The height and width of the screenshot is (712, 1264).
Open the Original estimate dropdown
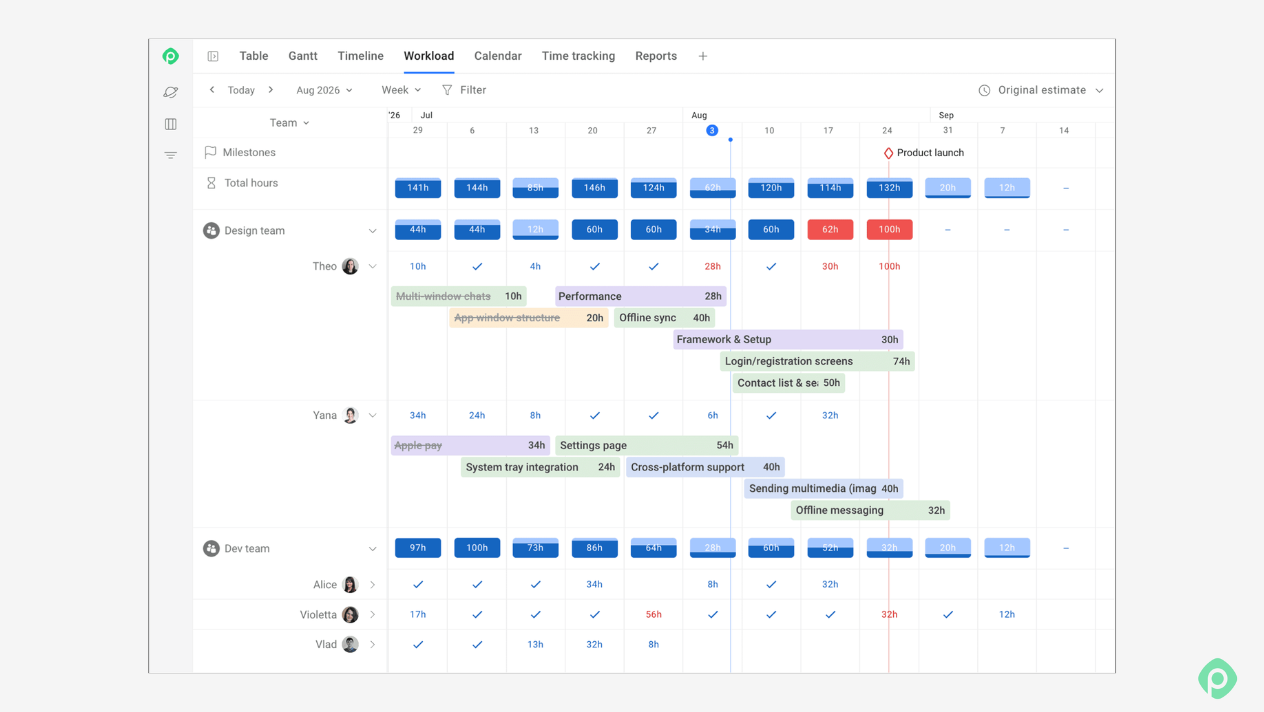1041,90
